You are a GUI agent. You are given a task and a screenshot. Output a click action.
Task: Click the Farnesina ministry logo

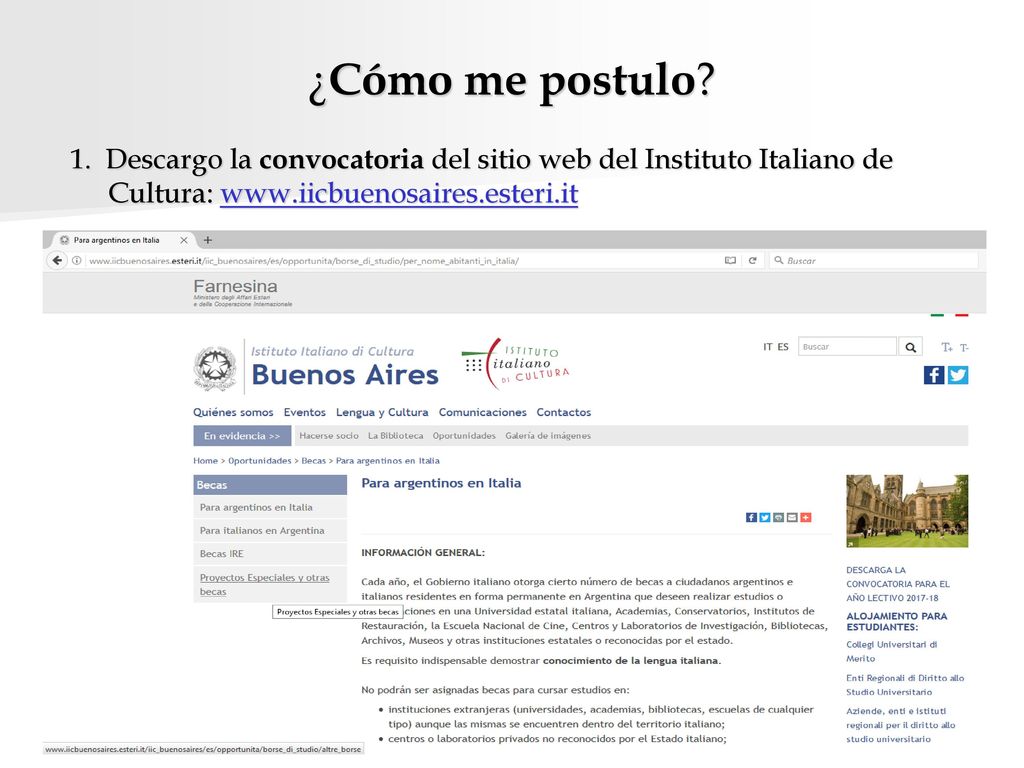tap(242, 293)
